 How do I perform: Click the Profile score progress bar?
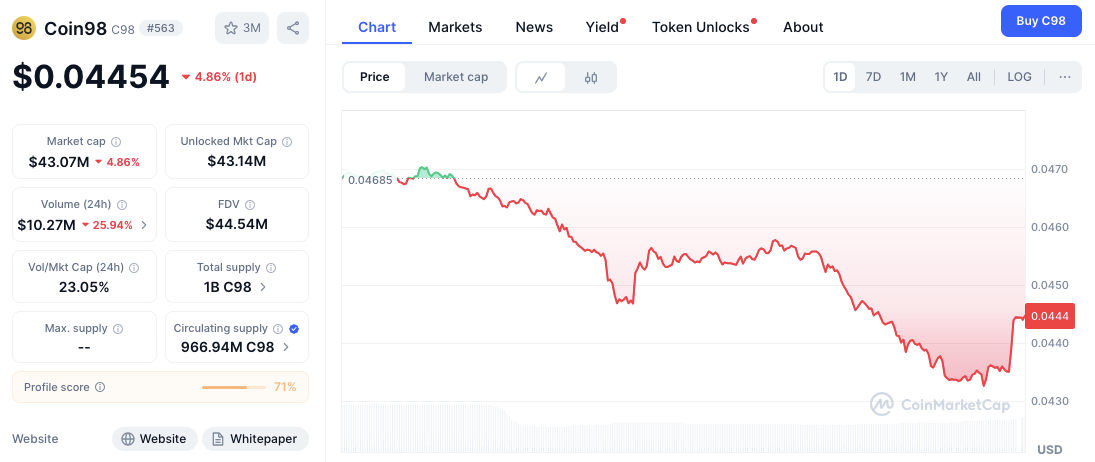[x=234, y=387]
